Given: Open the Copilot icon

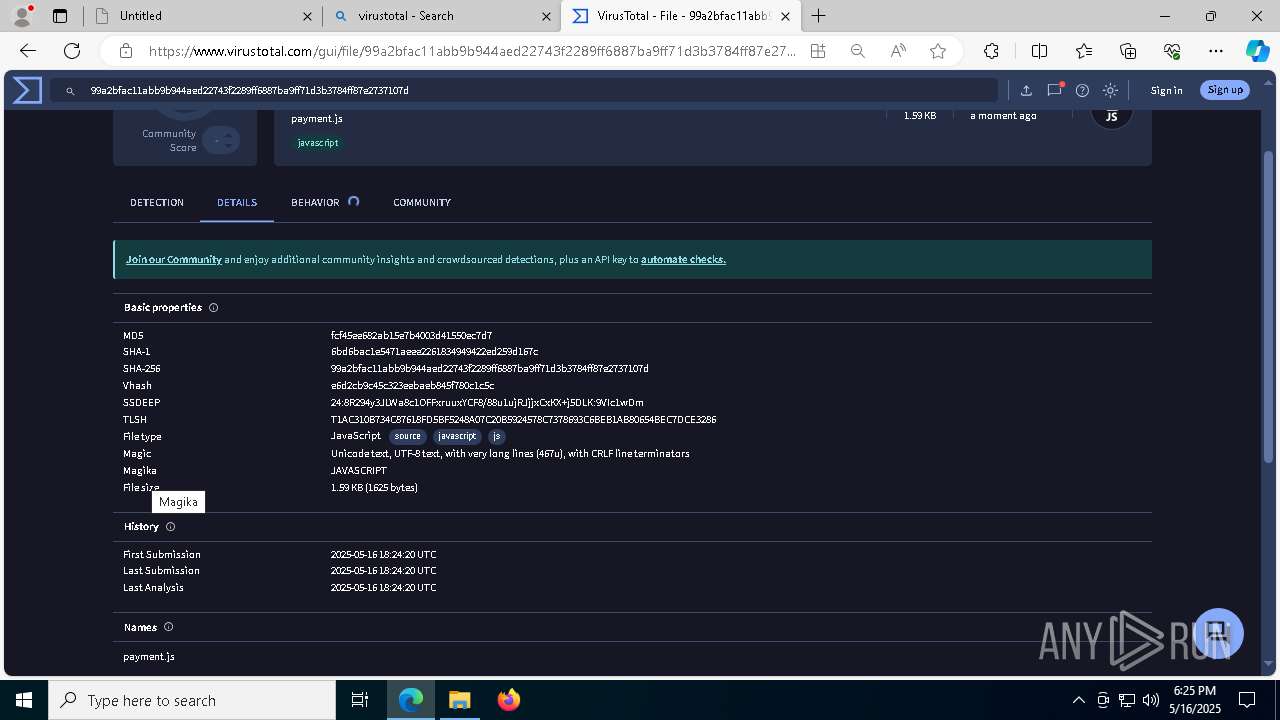Looking at the screenshot, I should [x=1257, y=51].
